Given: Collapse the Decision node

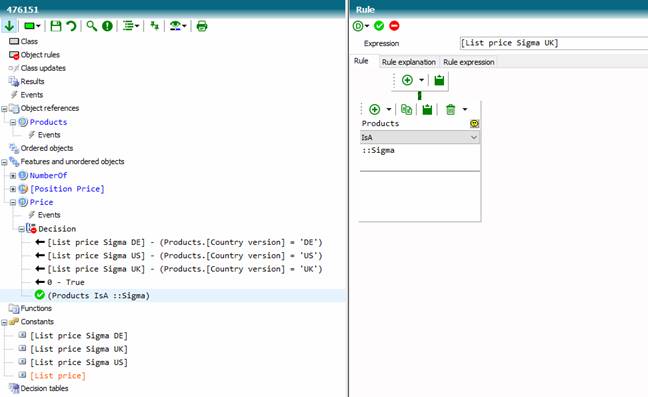Looking at the screenshot, I should tap(21, 229).
